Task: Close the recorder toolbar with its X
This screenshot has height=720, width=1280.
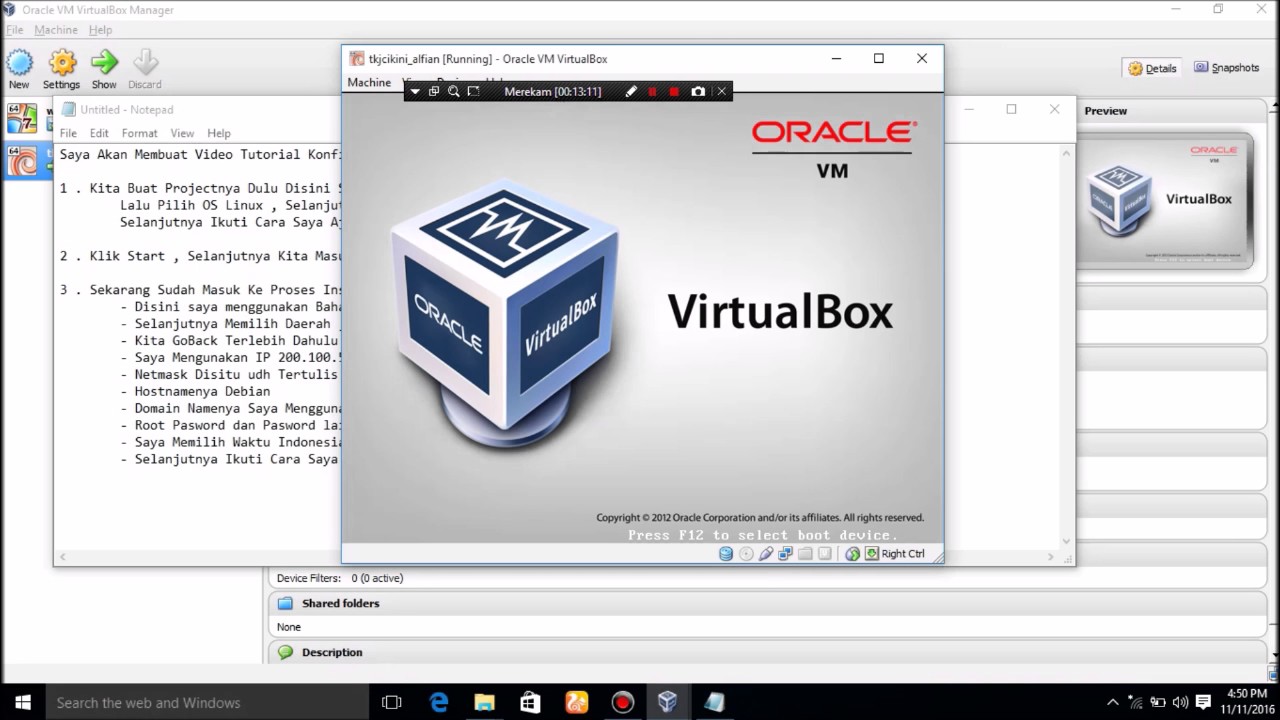Action: (721, 91)
